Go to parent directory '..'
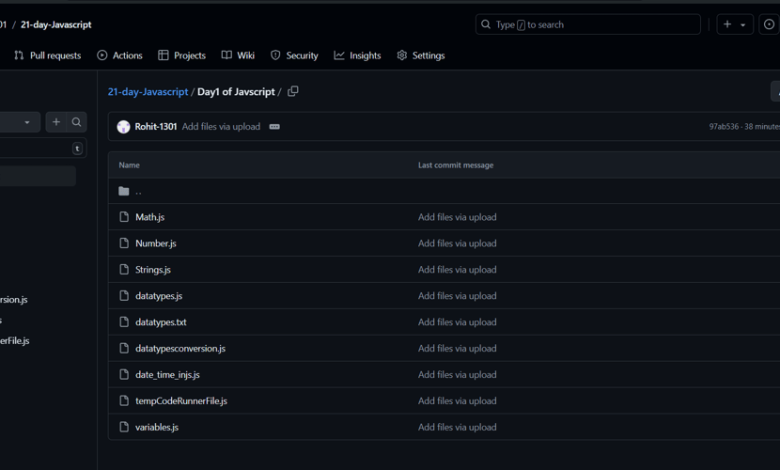780x470 pixels. (138, 191)
